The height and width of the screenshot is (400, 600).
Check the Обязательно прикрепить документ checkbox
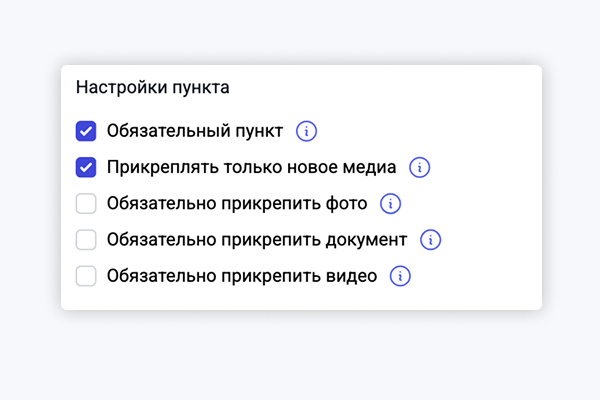[x=86, y=240]
